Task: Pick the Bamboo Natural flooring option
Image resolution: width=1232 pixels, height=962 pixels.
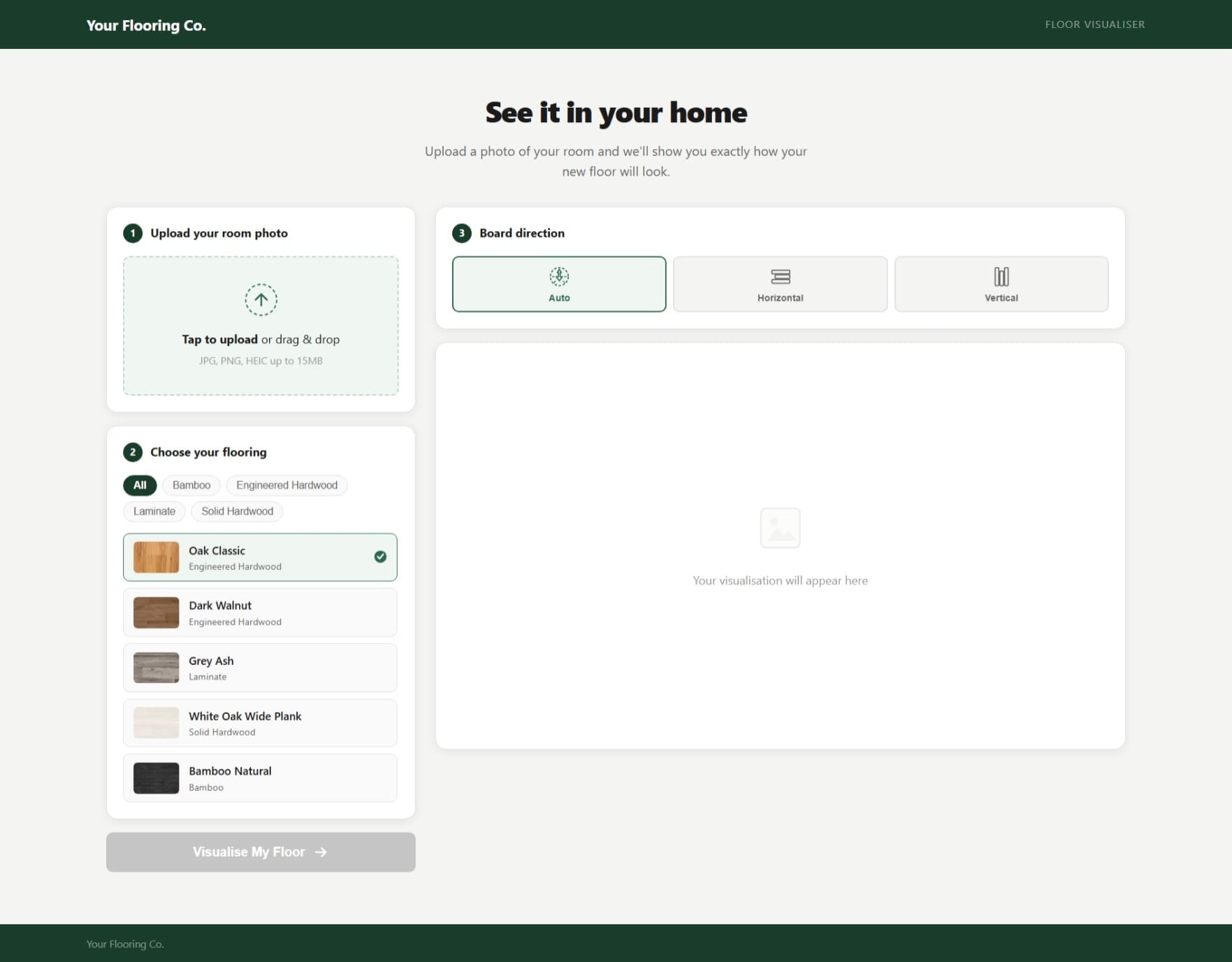Action: pyautogui.click(x=260, y=777)
